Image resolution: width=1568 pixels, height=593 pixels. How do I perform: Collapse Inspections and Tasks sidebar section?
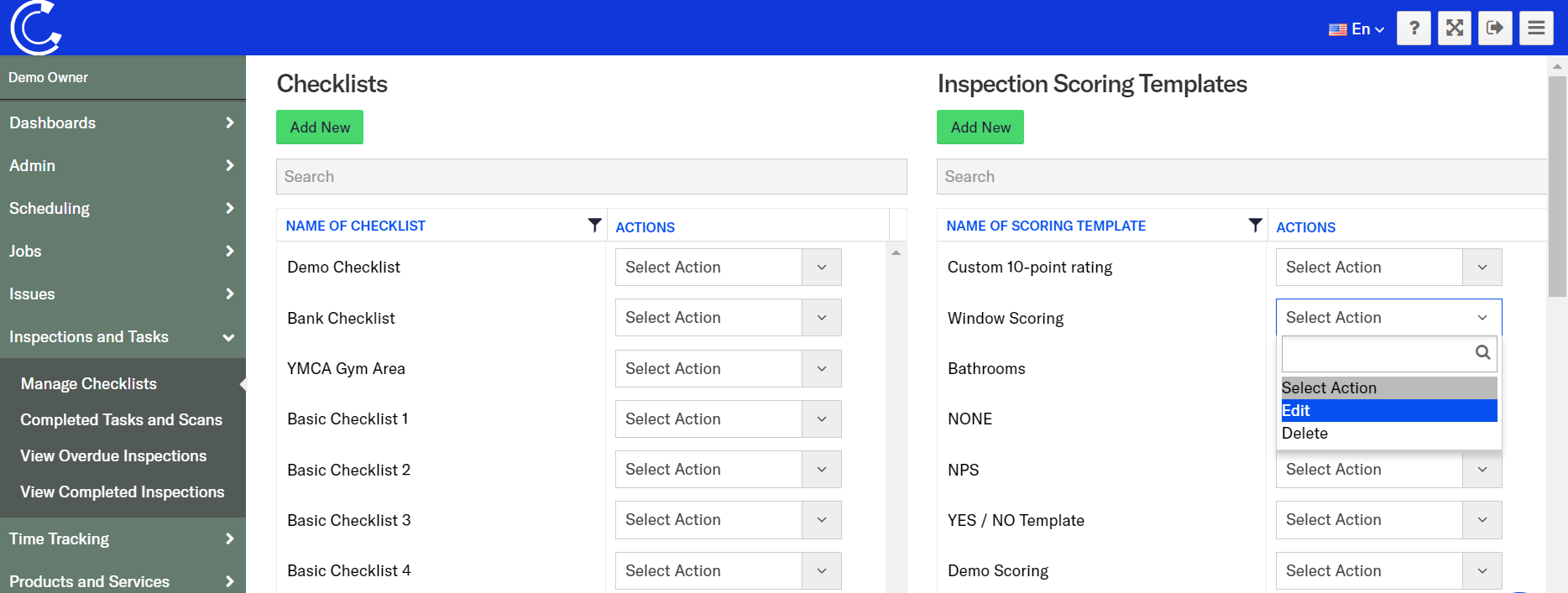pos(123,337)
